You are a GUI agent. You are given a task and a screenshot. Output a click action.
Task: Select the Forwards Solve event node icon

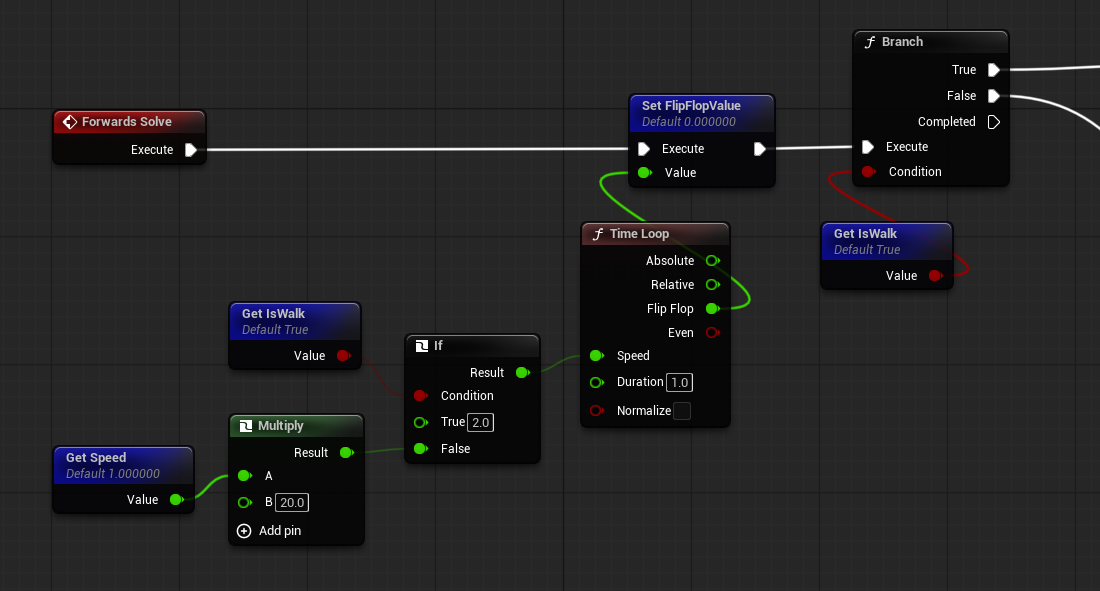tap(70, 122)
